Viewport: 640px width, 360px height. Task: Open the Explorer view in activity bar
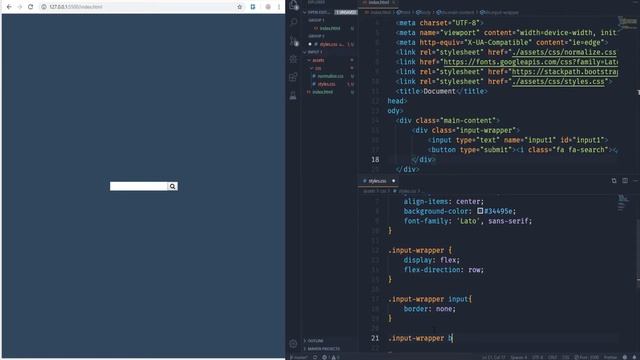(x=293, y=4)
